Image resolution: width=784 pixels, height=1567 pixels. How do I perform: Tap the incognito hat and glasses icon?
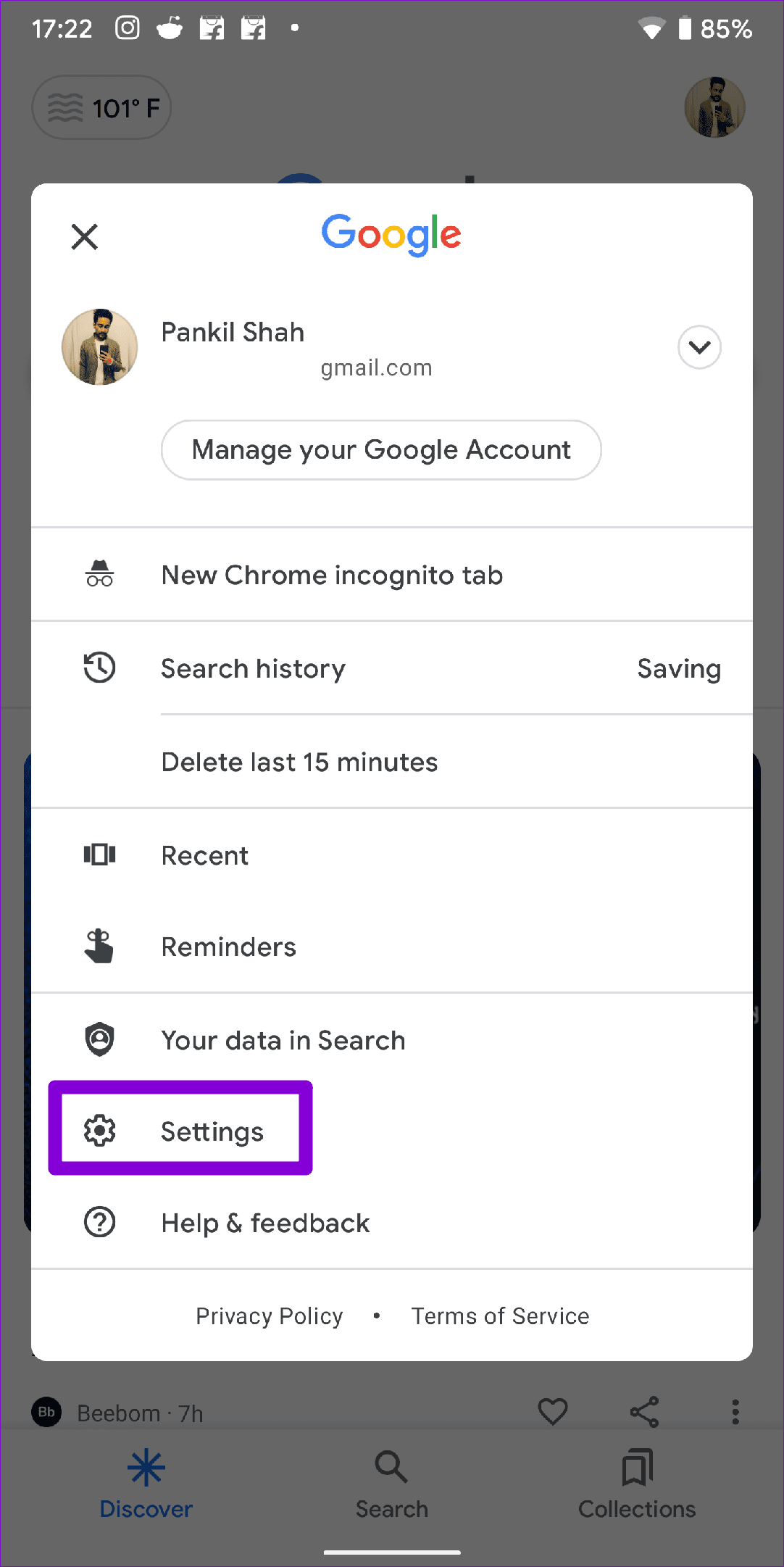(99, 574)
